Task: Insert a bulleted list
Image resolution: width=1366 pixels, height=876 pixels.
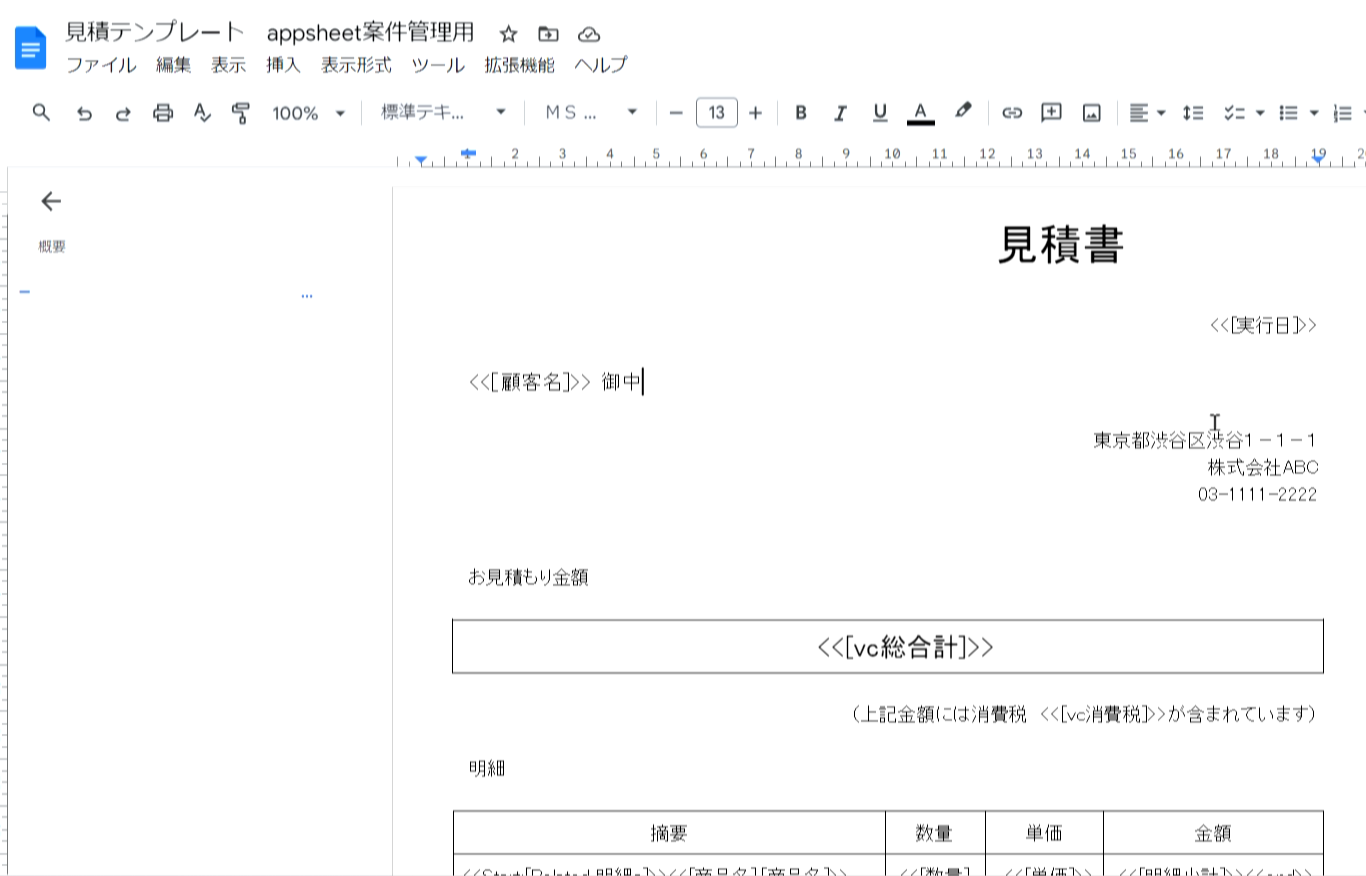Action: 1289,113
